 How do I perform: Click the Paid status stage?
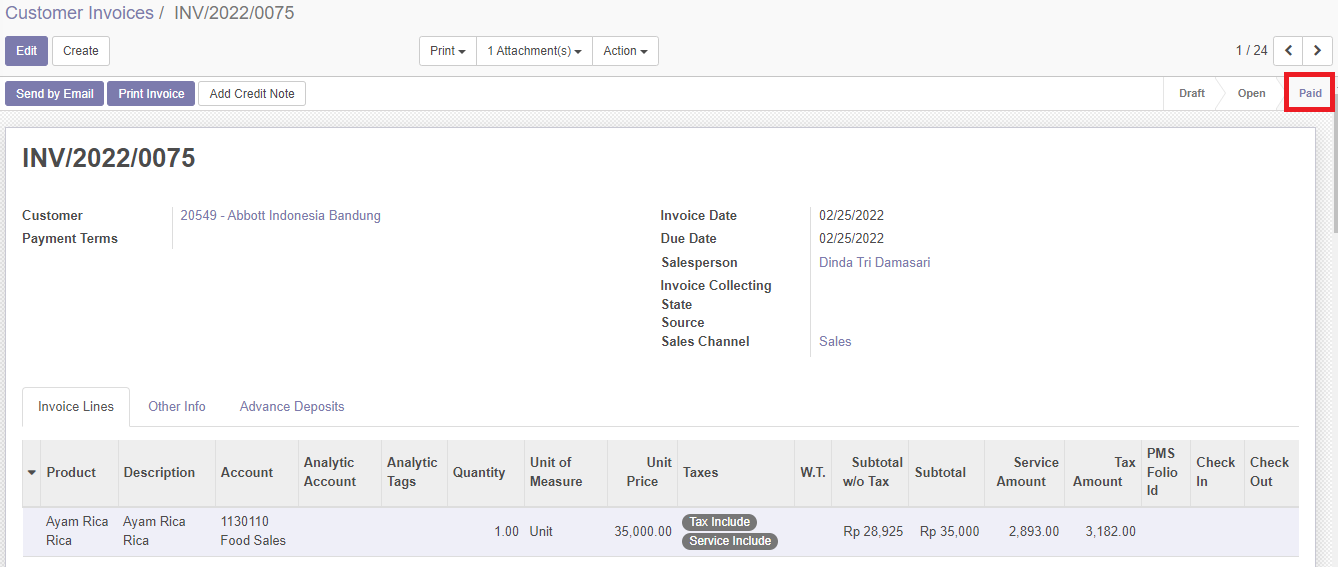click(x=1310, y=93)
